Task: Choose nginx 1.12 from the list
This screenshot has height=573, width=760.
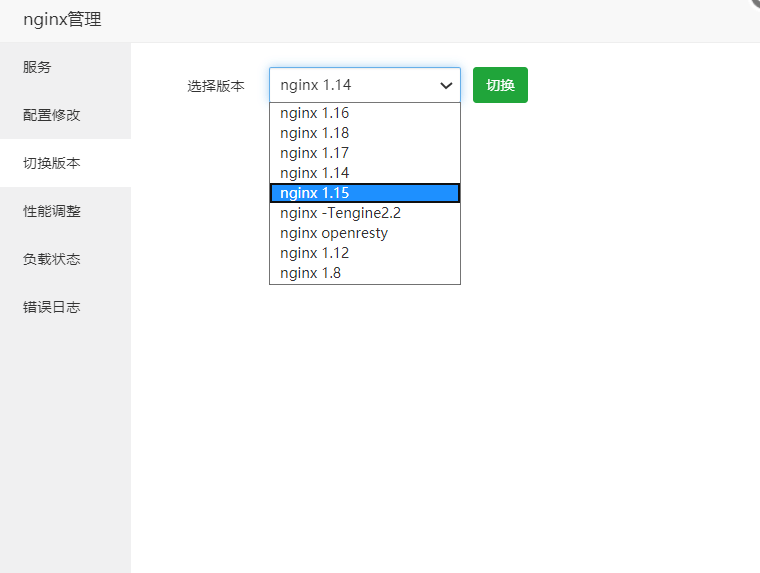Action: point(364,253)
